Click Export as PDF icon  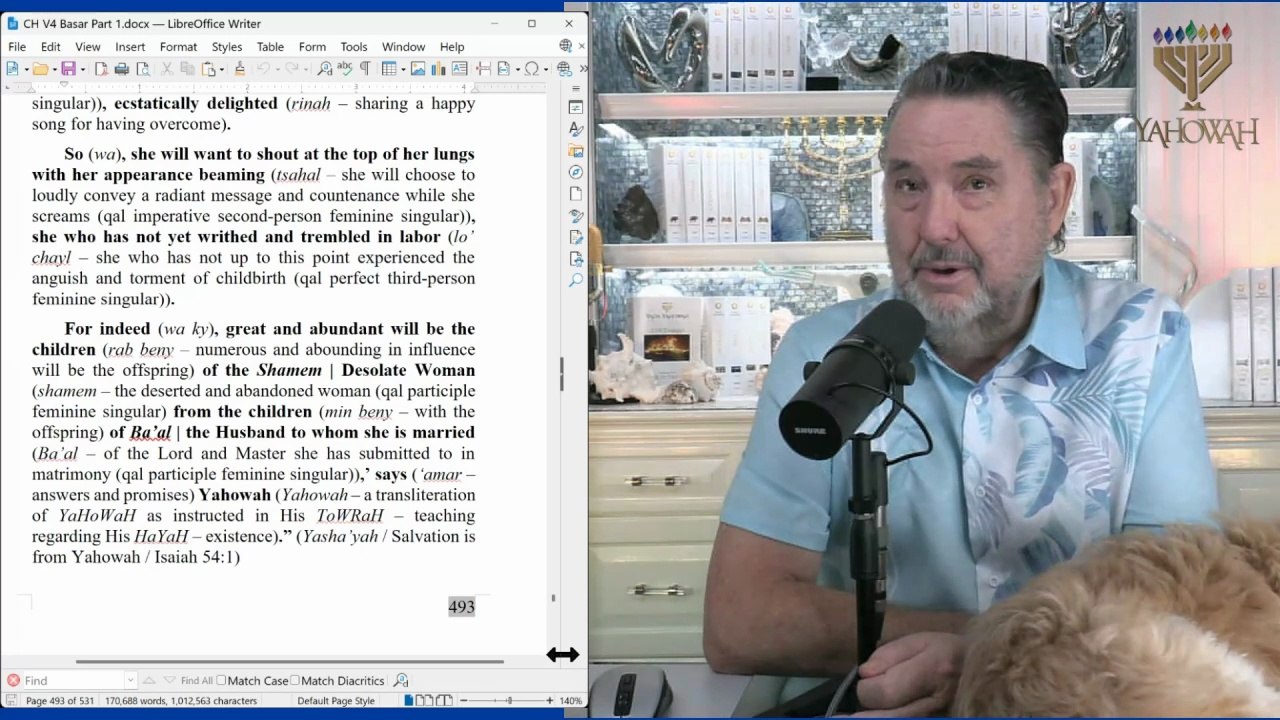tap(101, 68)
